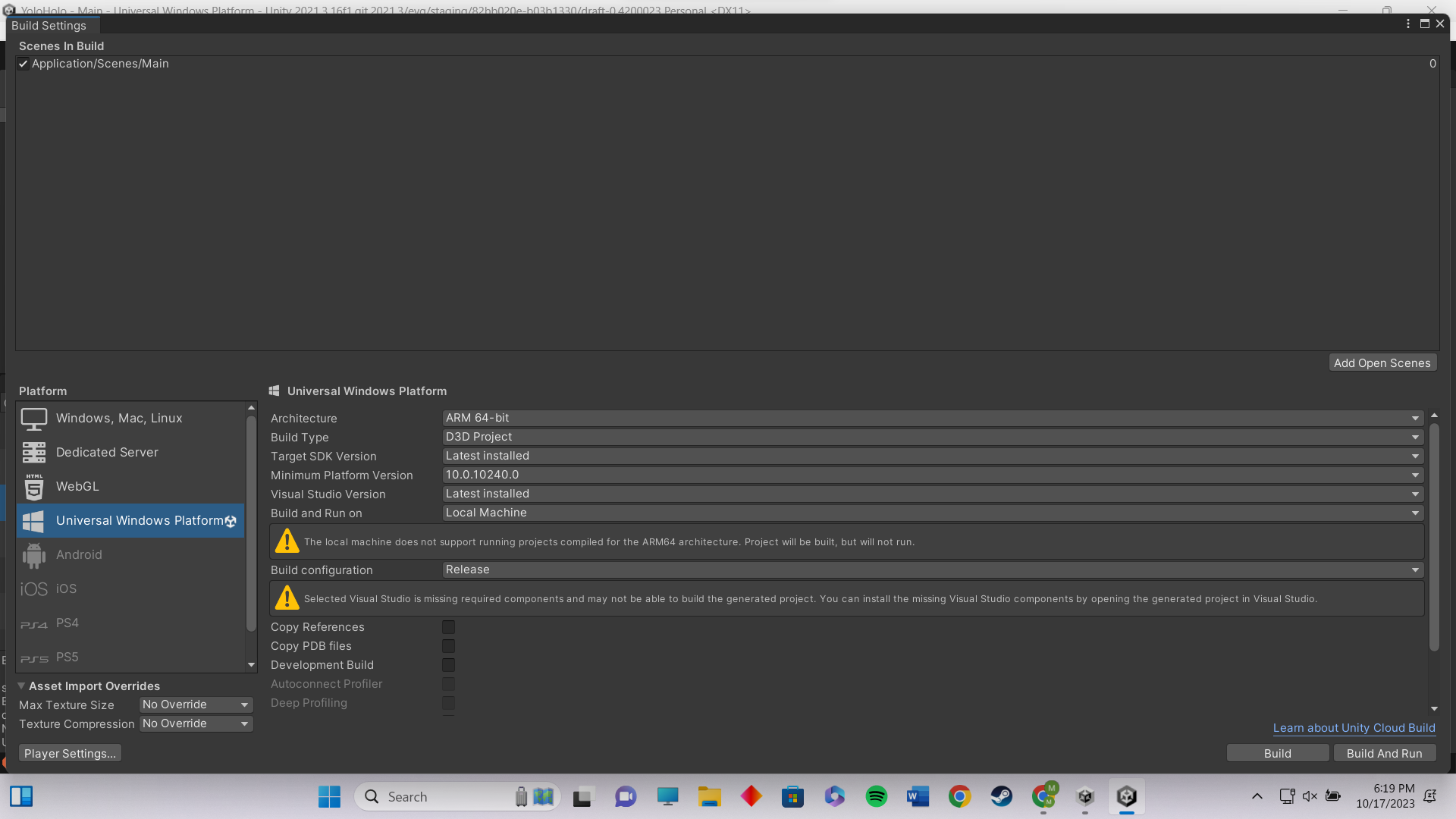Open the Windows Start menu
1456x819 pixels.
click(329, 796)
